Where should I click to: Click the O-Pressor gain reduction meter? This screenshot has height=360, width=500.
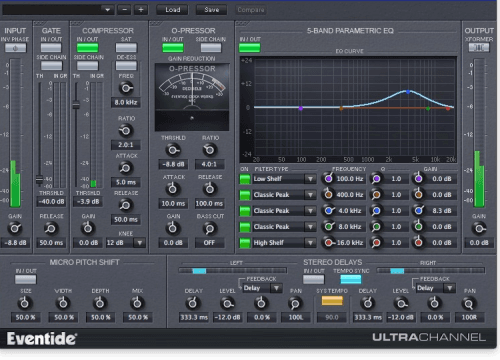[x=192, y=97]
